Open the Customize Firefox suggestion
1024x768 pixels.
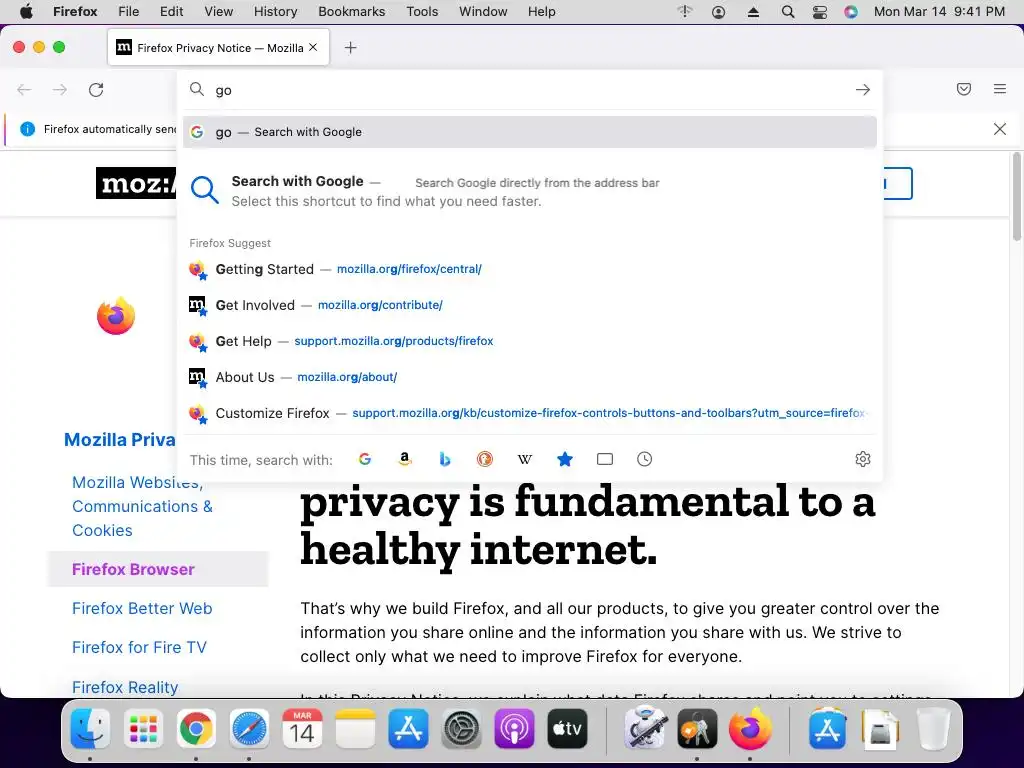(x=530, y=413)
